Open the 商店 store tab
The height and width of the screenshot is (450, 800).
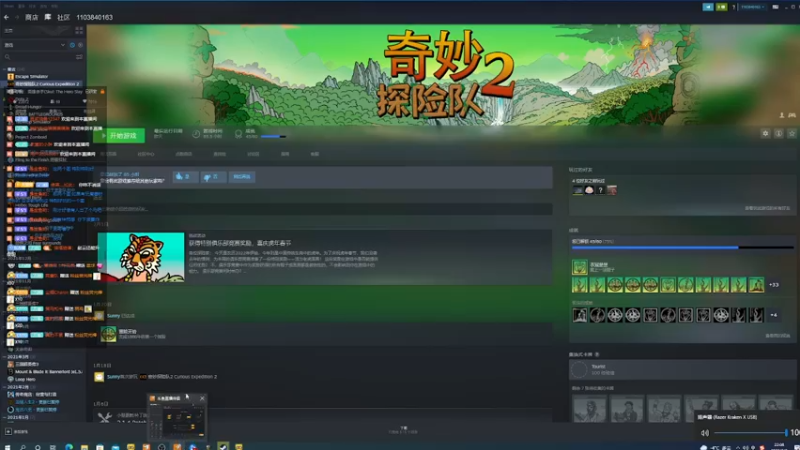click(x=32, y=17)
